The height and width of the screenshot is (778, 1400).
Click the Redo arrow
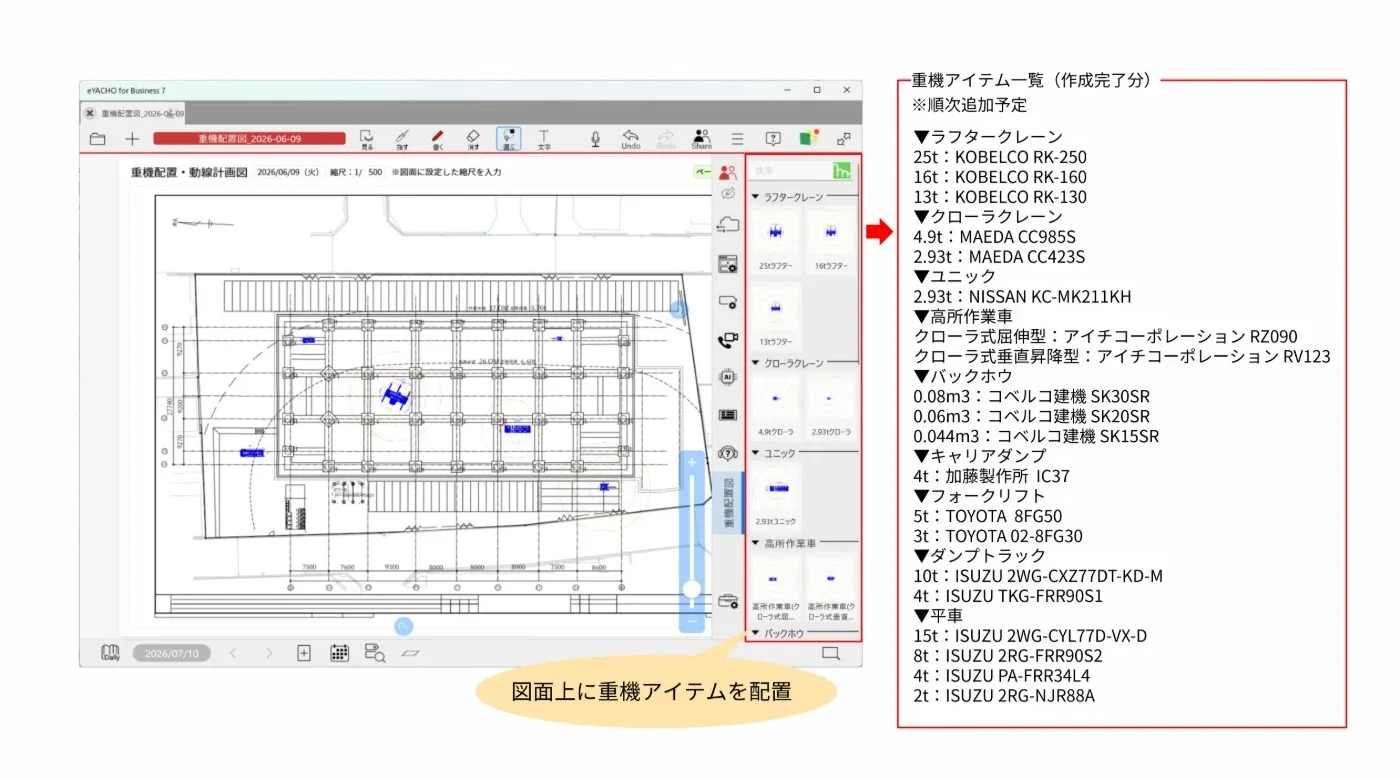666,139
